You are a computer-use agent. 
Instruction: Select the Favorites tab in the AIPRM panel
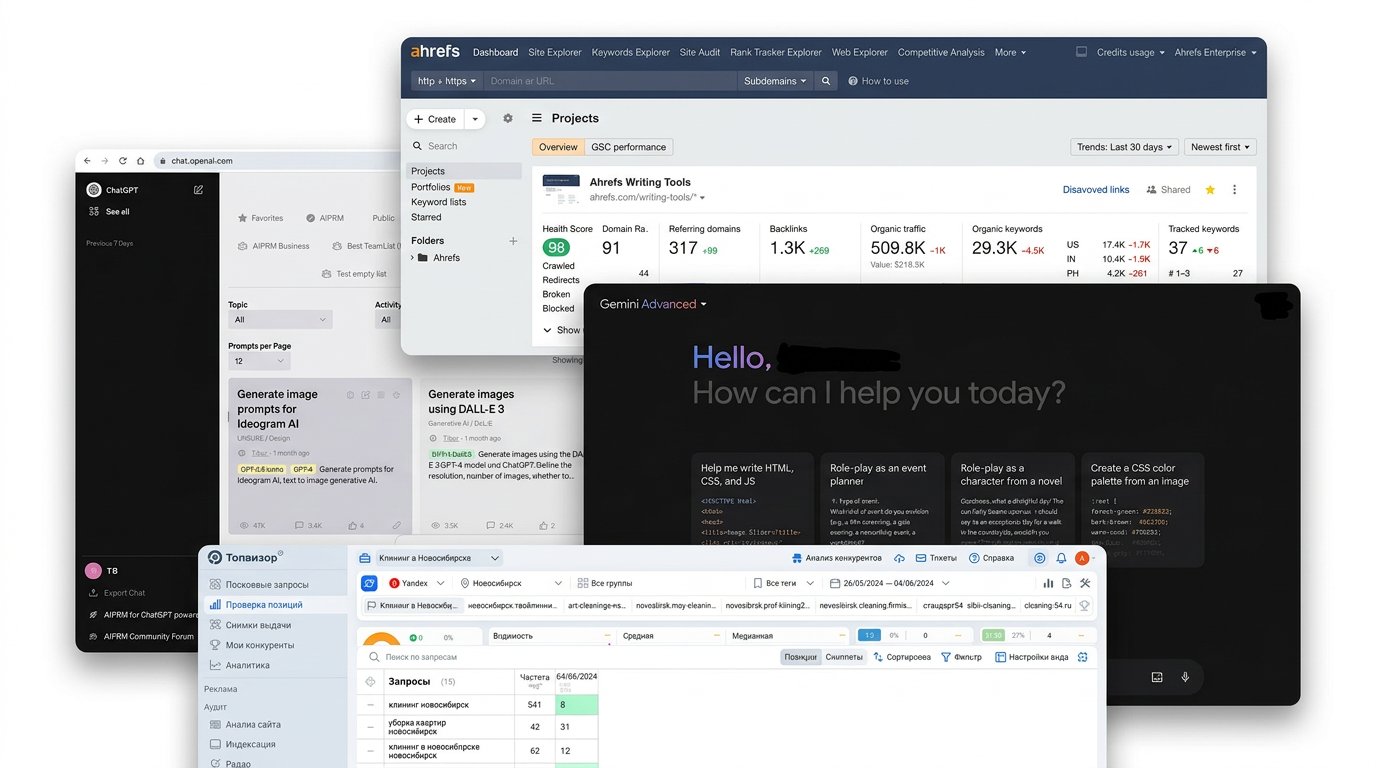[260, 218]
